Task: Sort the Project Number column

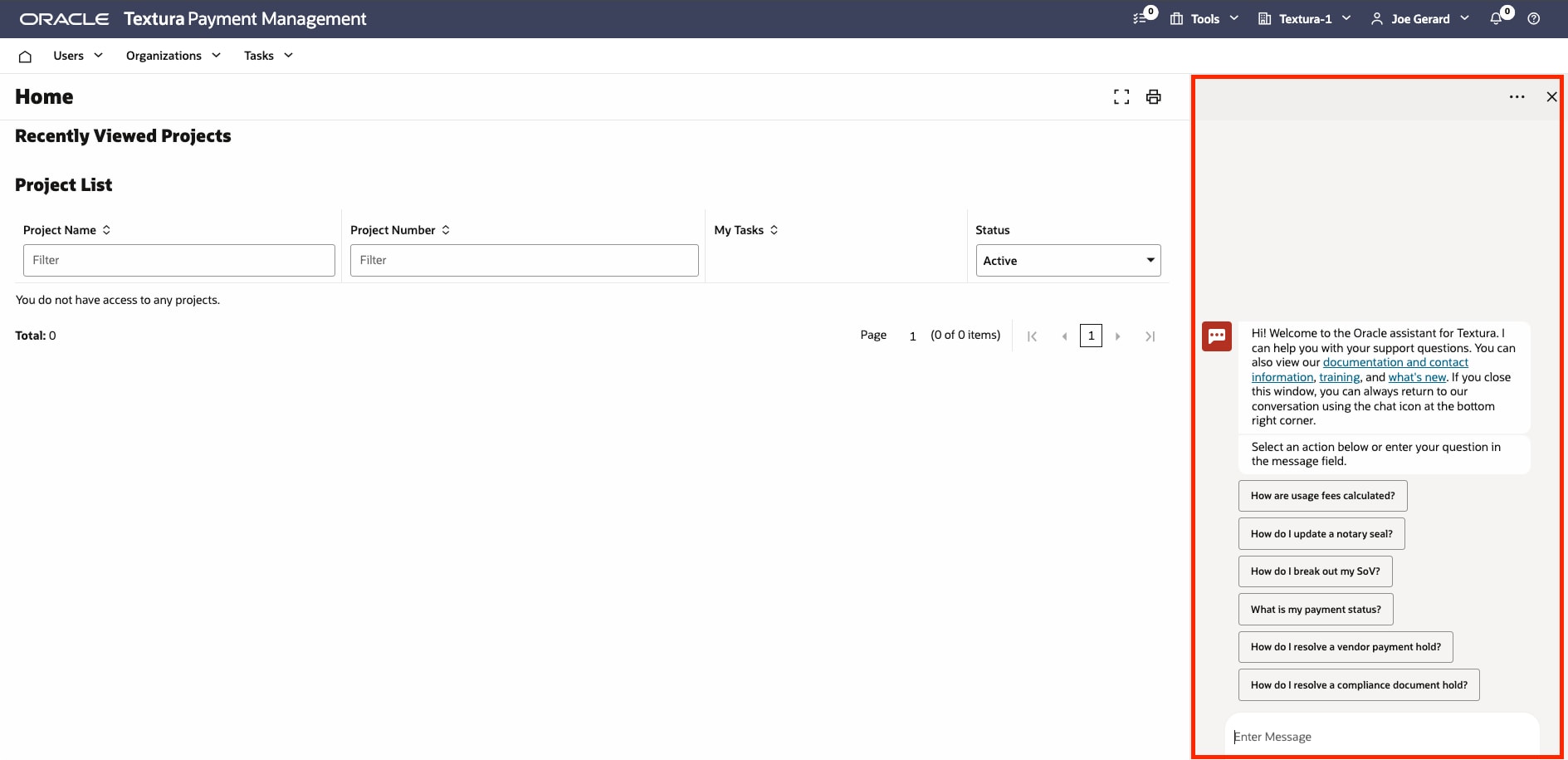Action: point(446,230)
